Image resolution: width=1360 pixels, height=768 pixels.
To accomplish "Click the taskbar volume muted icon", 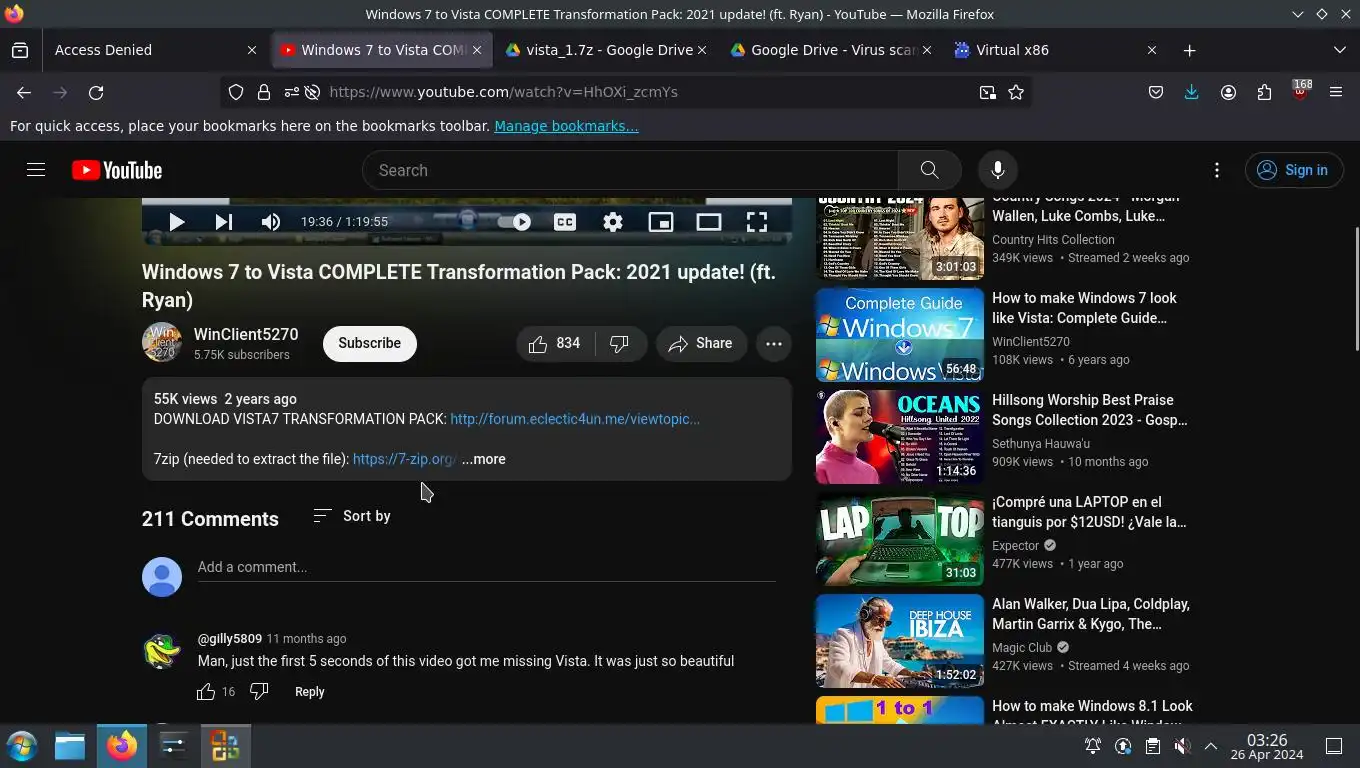I will coord(1181,746).
